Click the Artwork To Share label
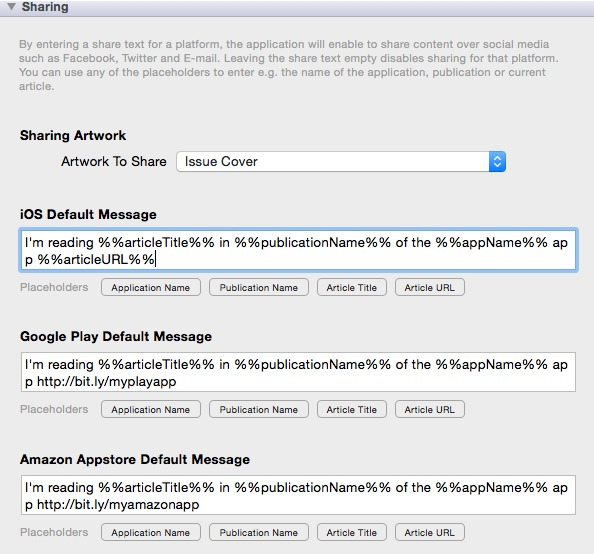 coord(114,161)
